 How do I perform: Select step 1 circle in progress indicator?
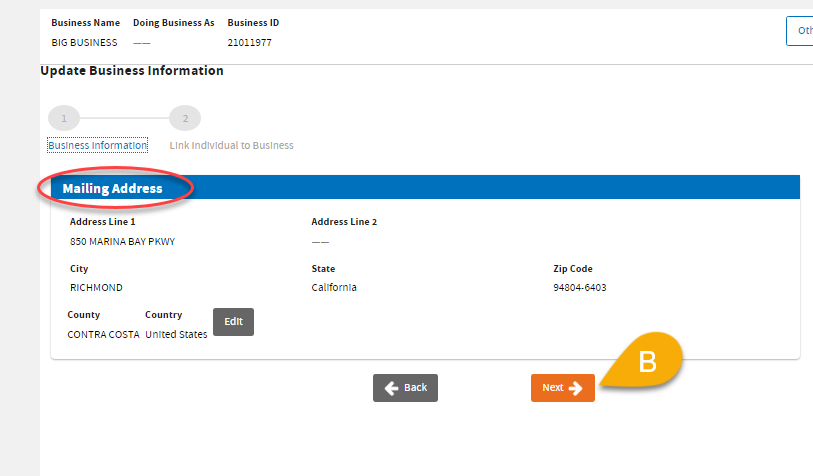[x=63, y=118]
